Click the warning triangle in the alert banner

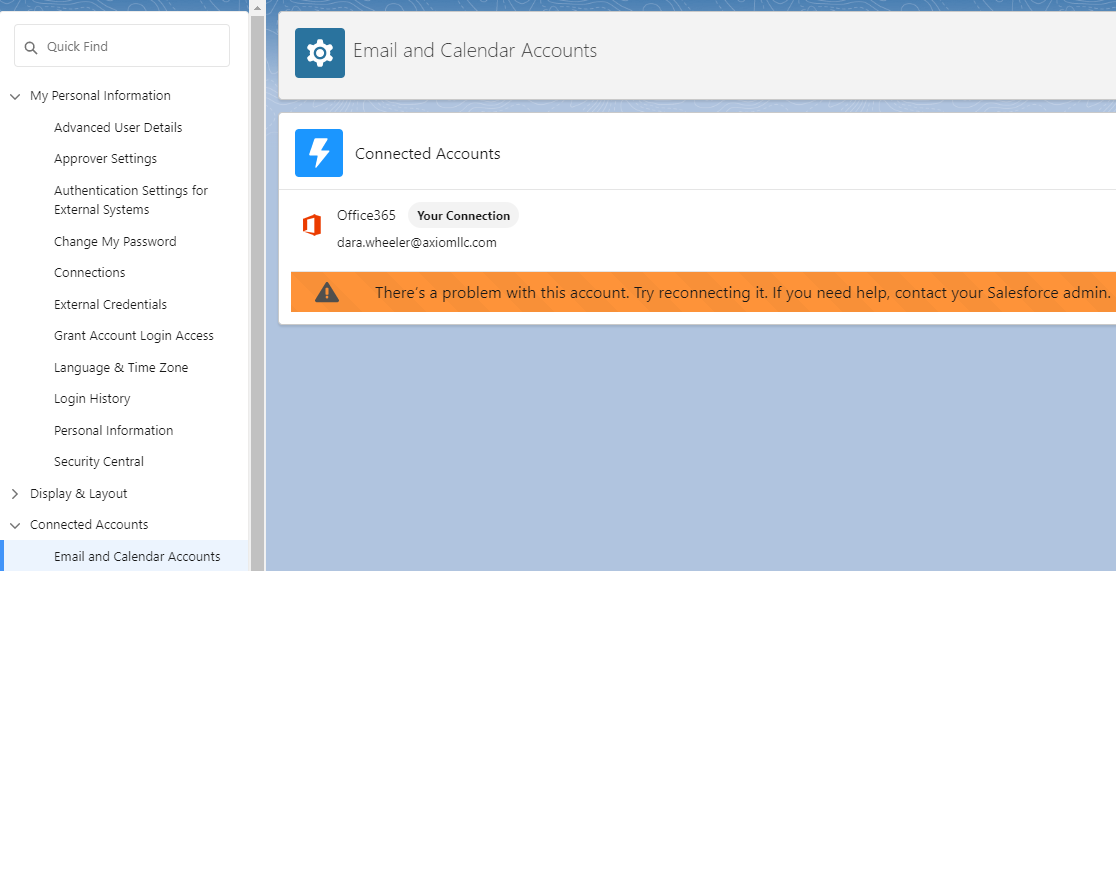[x=326, y=292]
